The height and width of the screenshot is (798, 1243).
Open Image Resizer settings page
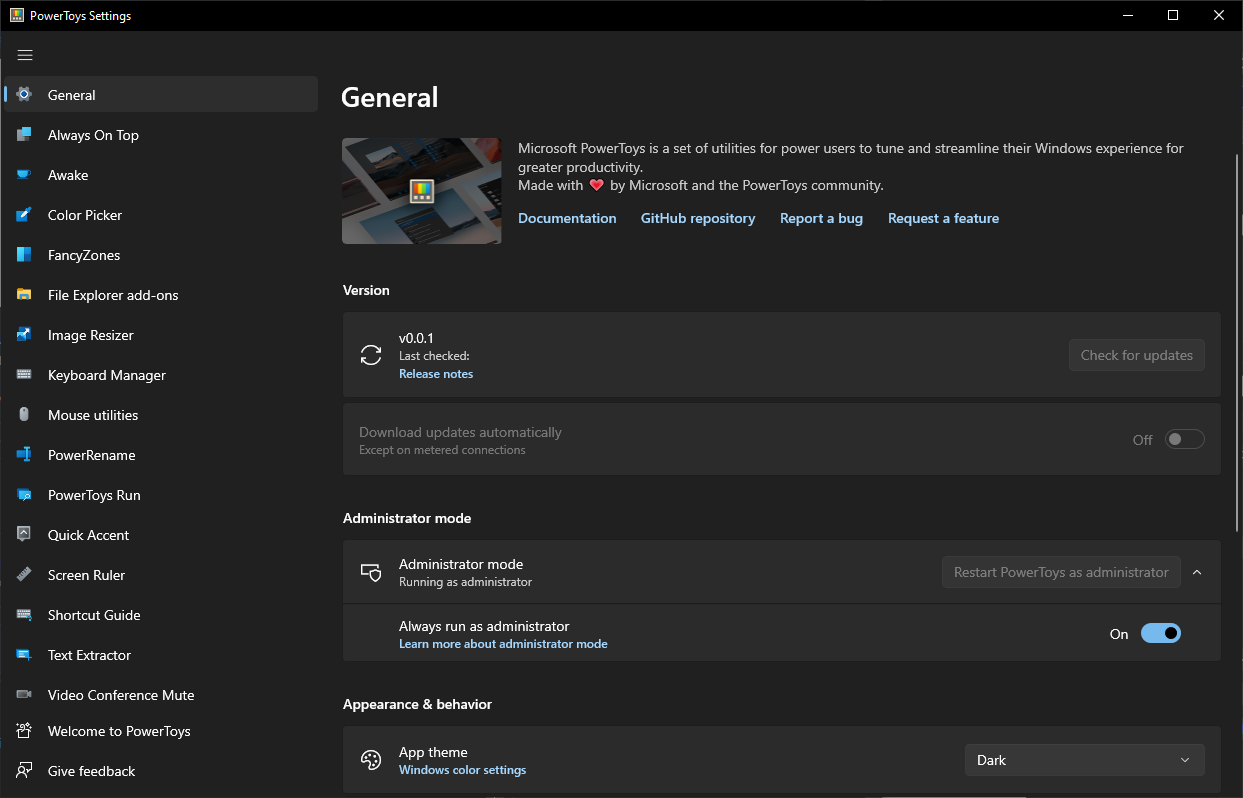point(161,335)
